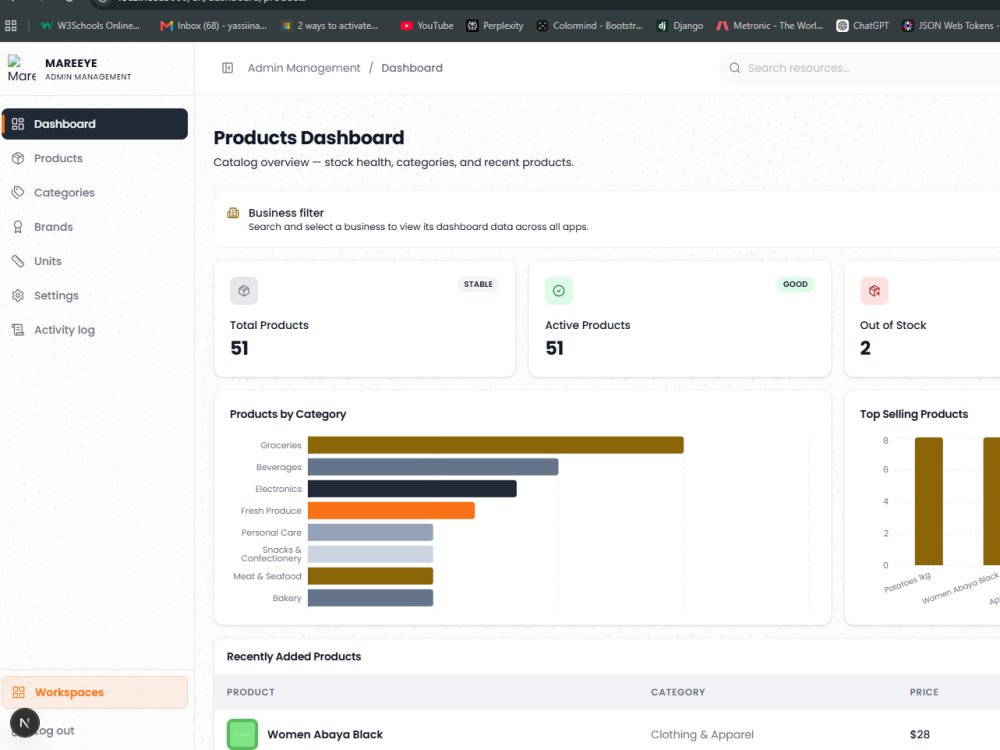Image resolution: width=1000 pixels, height=750 pixels.
Task: Open the YouTube bookmark
Action: (x=427, y=26)
